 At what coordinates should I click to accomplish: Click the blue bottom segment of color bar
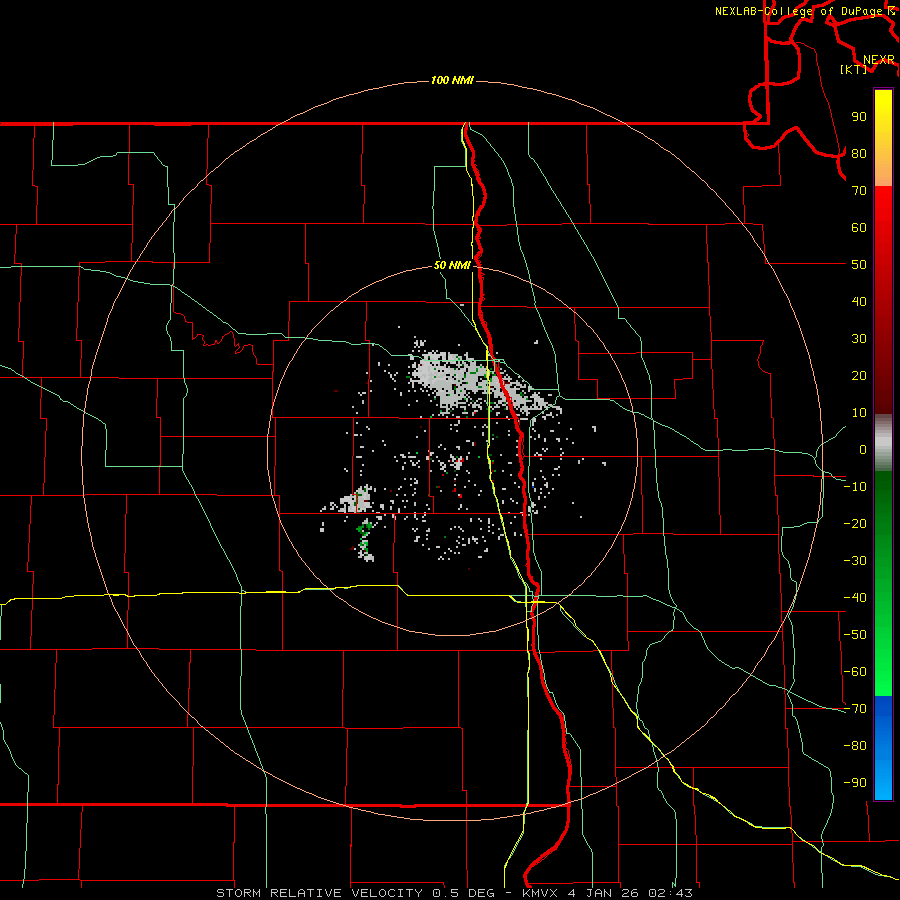tap(883, 747)
